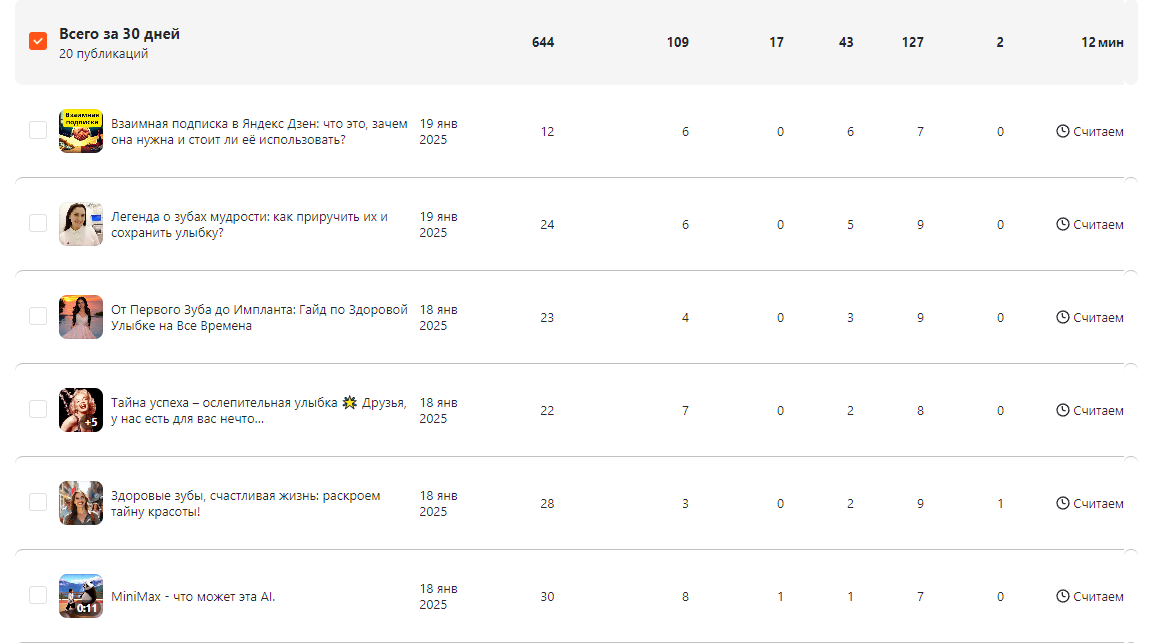Click the clock icon in 'Тайна успеха' row
Screen dimensions: 1175x643
[x=1063, y=410]
